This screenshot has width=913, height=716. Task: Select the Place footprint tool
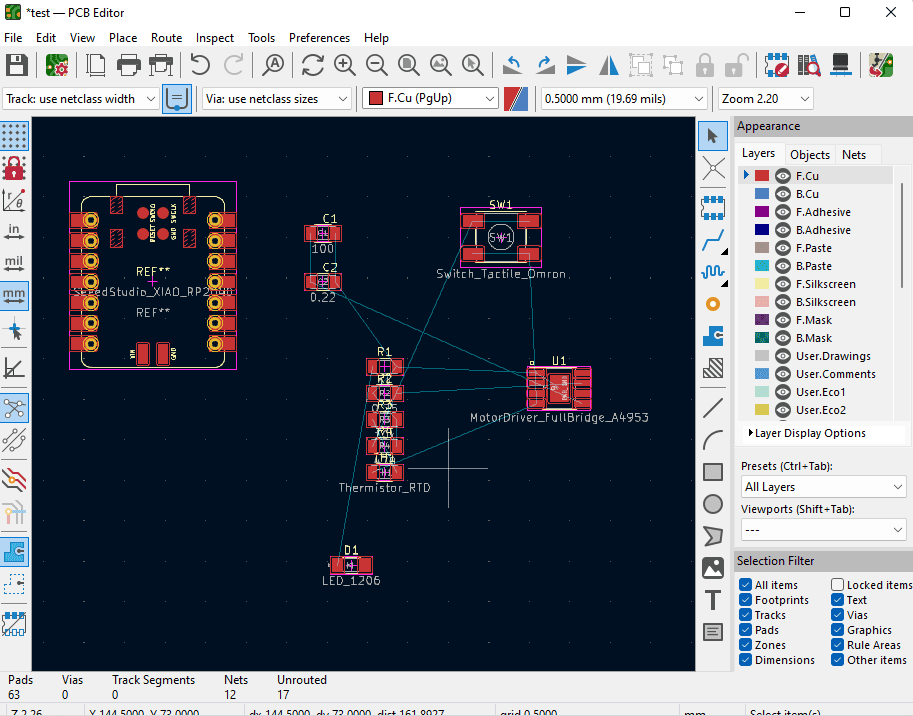(713, 207)
